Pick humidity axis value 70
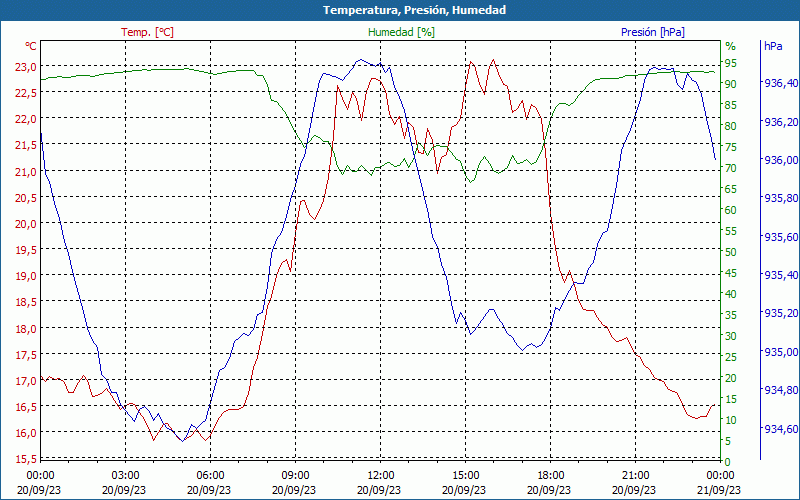 pyautogui.click(x=731, y=168)
